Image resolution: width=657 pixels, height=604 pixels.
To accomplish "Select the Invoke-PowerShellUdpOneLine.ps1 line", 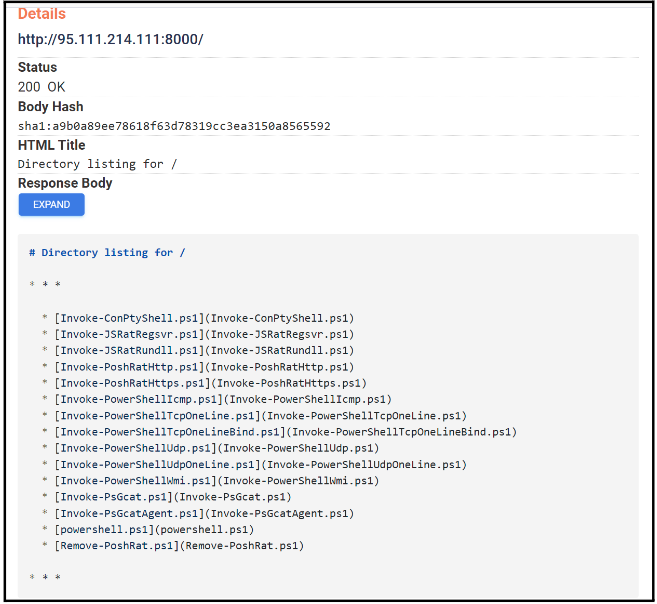I will pyautogui.click(x=254, y=465).
